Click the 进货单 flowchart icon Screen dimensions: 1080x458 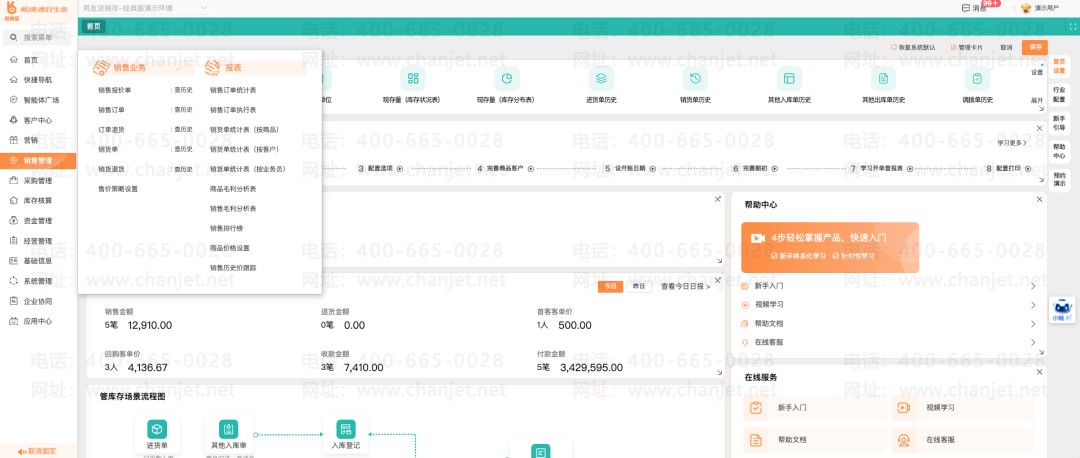coord(157,429)
